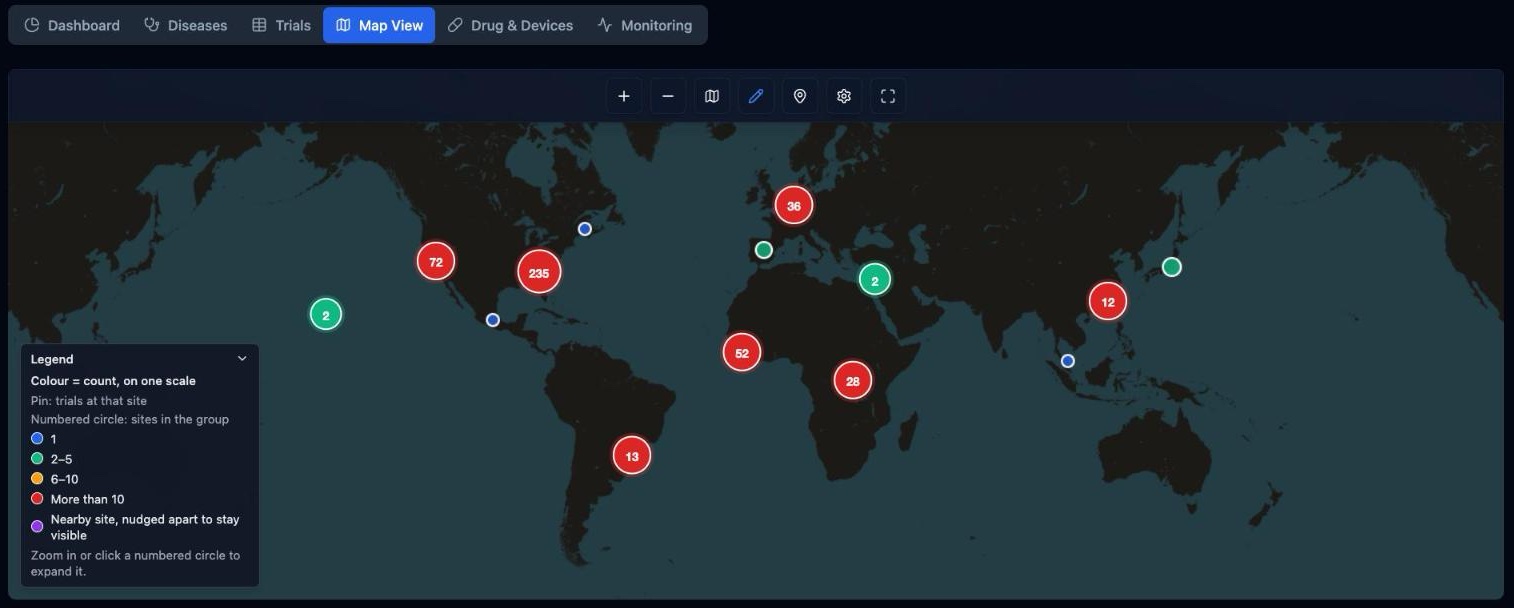Click the blue pin in Southeast Asia
Viewport: 1514px width, 608px height.
1068,361
